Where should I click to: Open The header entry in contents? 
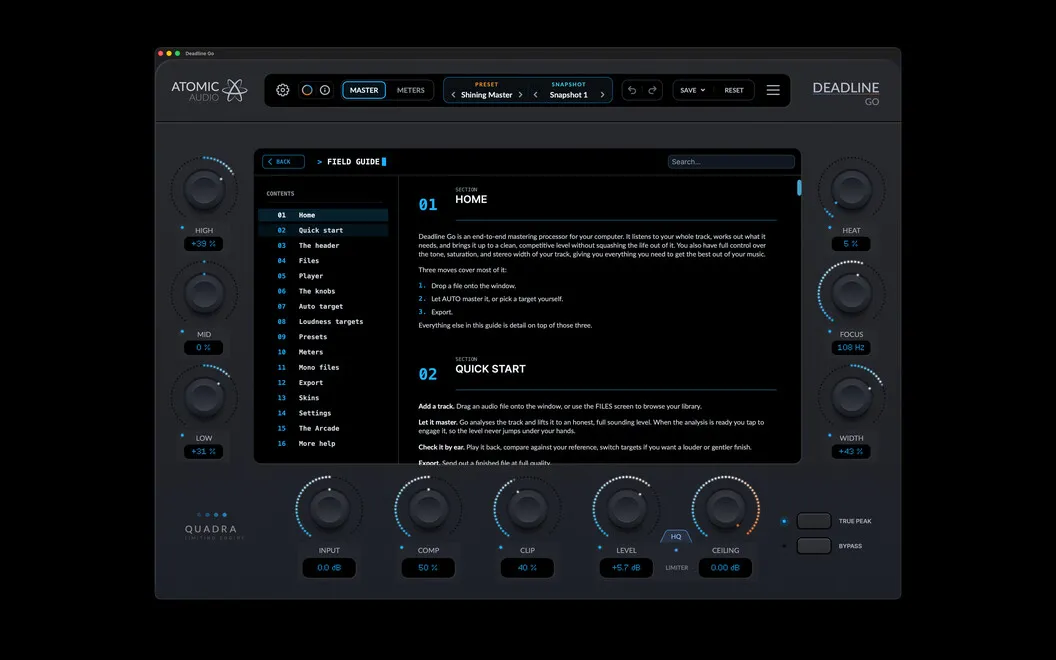click(323, 246)
